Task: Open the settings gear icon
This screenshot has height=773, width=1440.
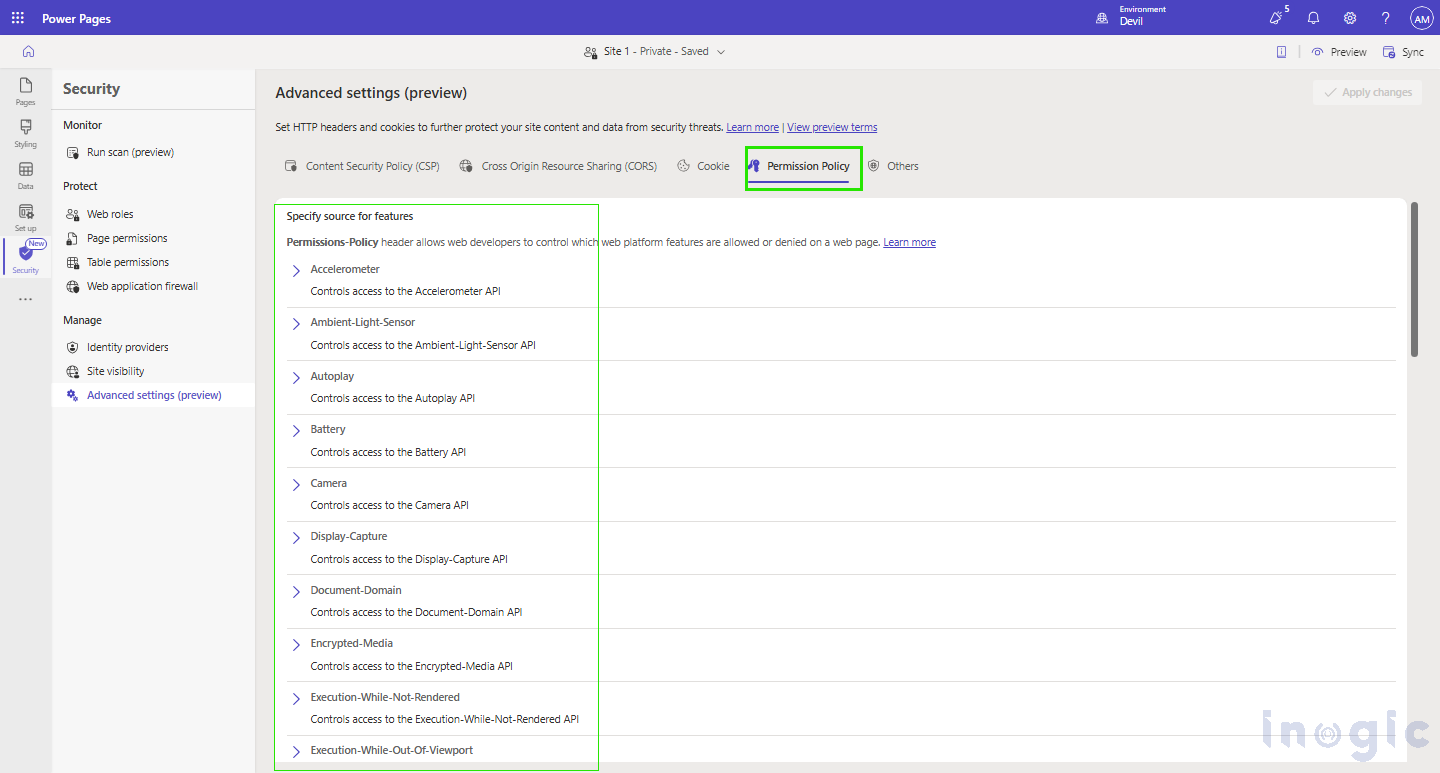Action: [x=1349, y=18]
